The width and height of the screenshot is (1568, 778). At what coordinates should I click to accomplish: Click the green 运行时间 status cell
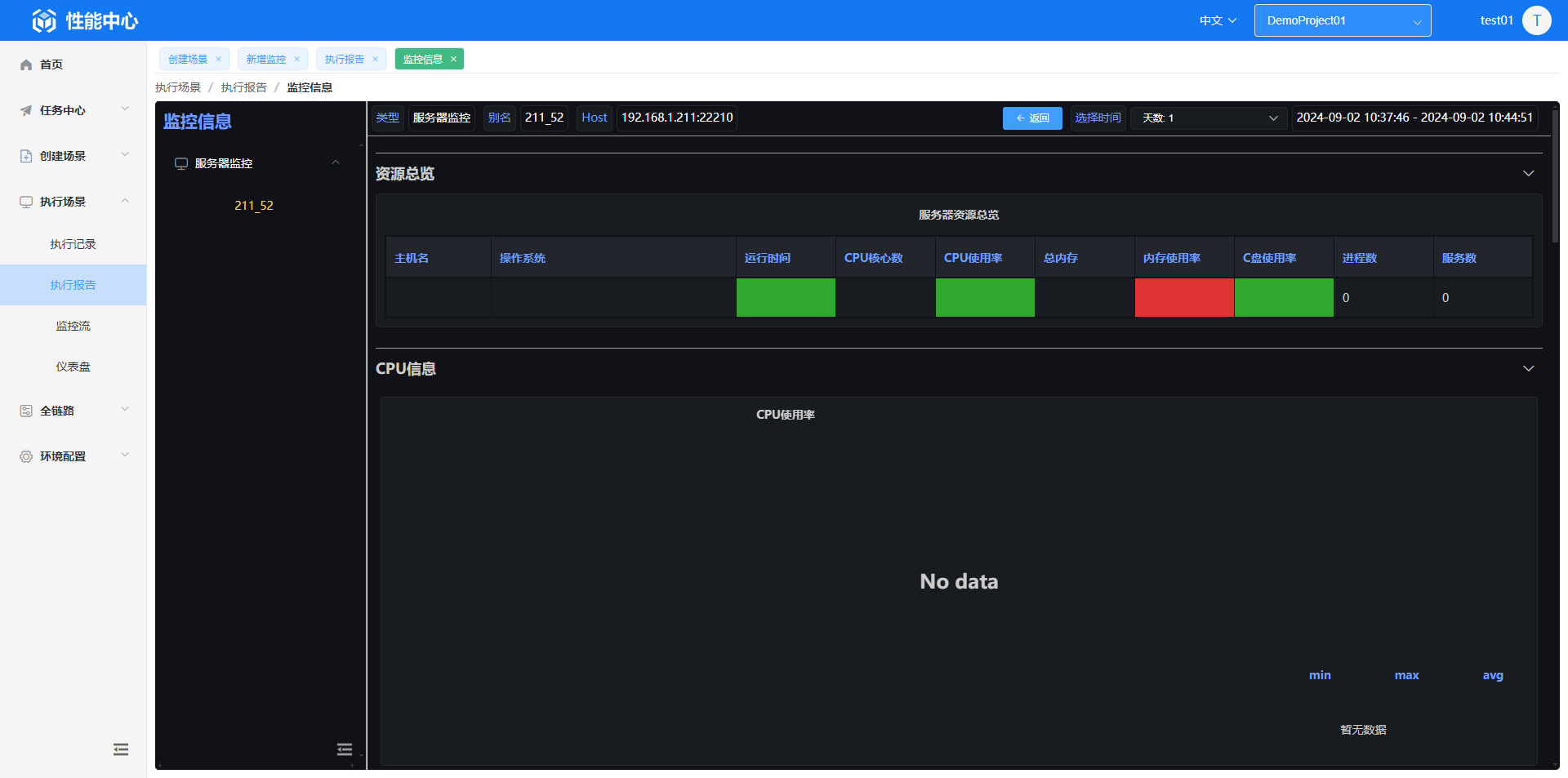point(786,297)
